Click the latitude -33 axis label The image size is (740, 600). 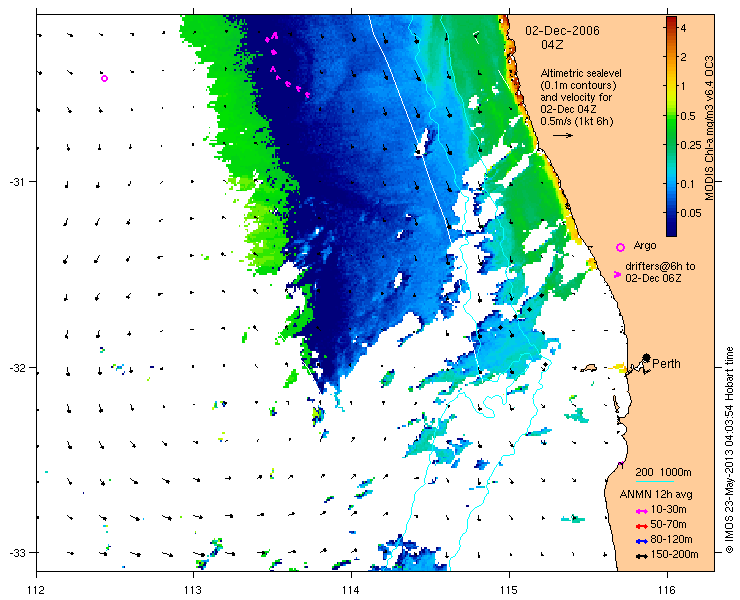[17, 552]
